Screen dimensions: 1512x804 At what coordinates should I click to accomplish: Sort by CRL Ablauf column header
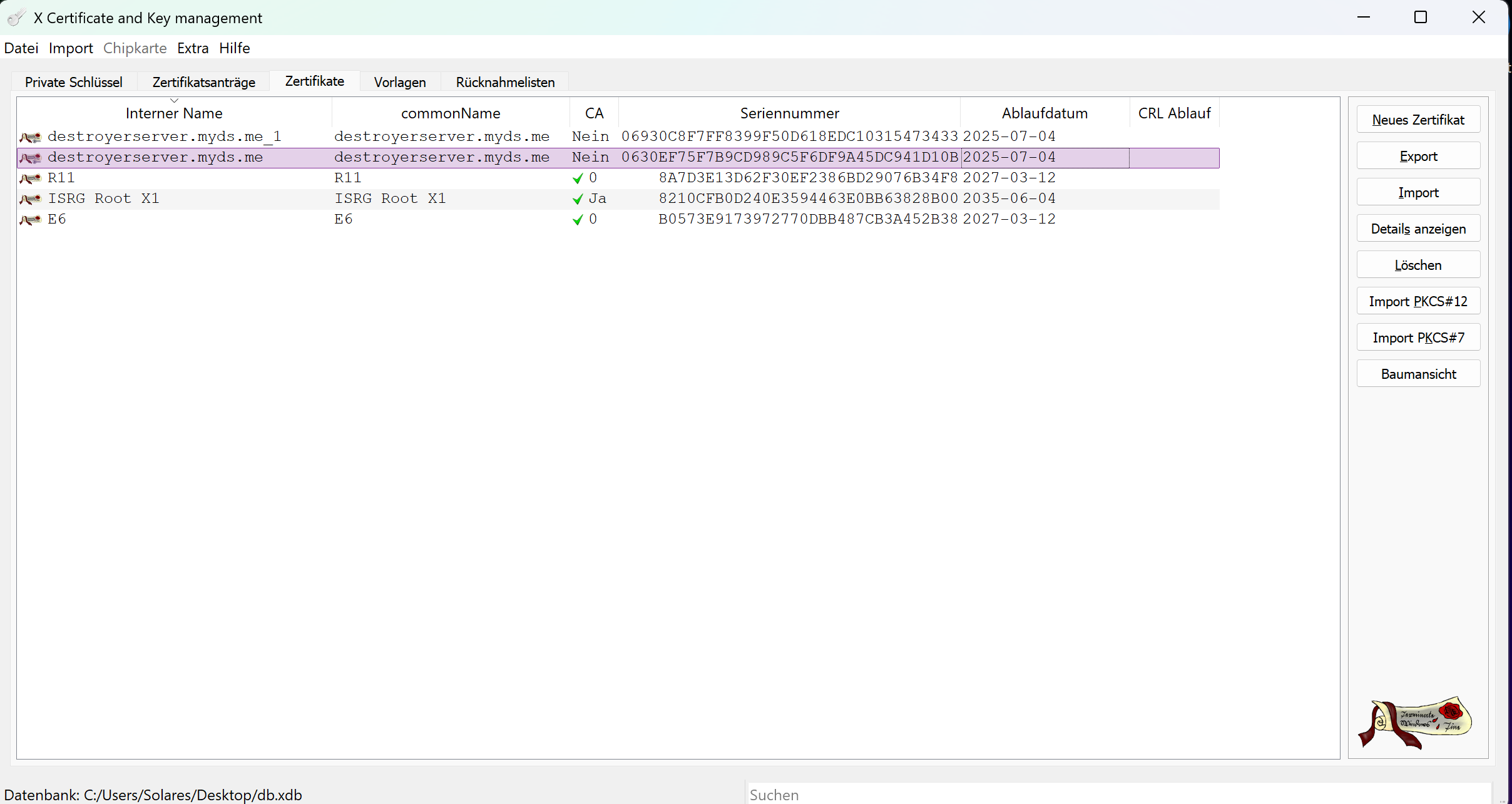pyautogui.click(x=1175, y=113)
